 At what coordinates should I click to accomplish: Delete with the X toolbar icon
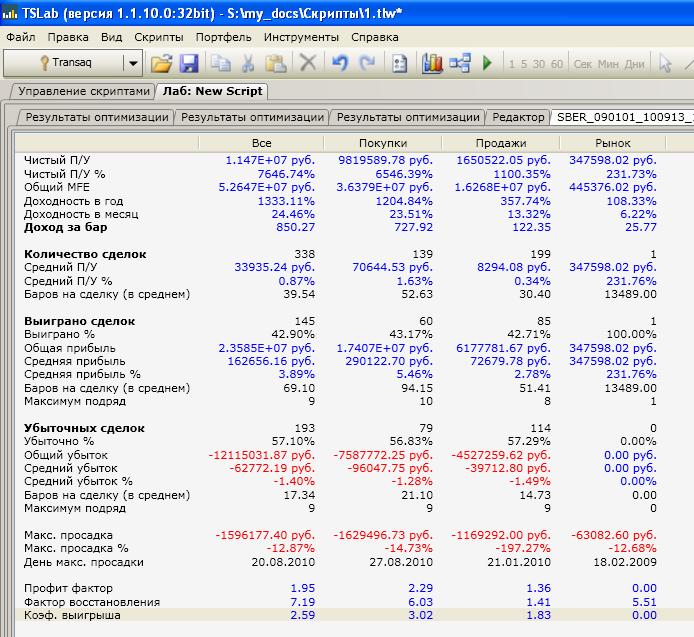click(x=308, y=63)
